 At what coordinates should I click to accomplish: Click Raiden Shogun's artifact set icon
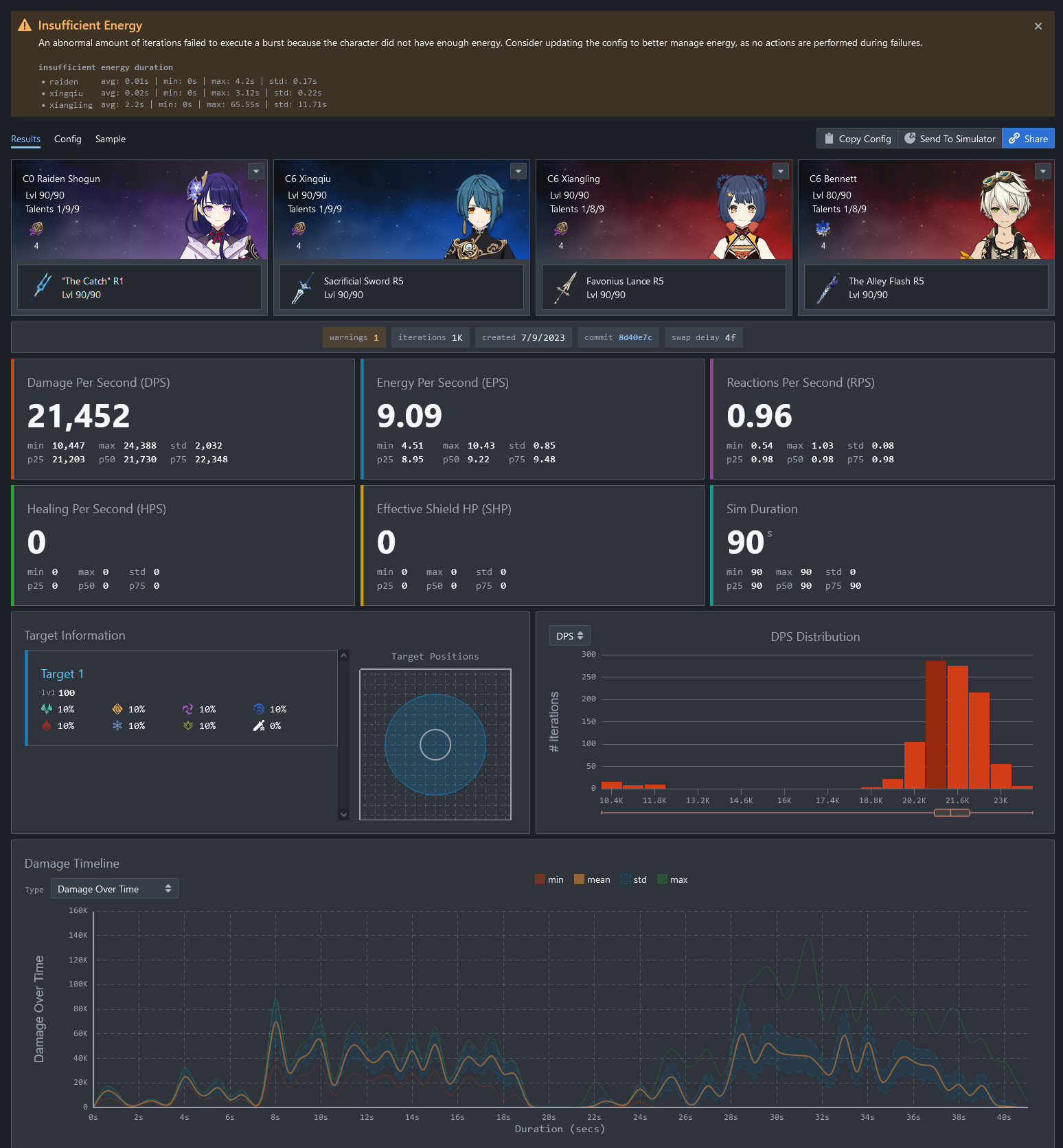[36, 229]
